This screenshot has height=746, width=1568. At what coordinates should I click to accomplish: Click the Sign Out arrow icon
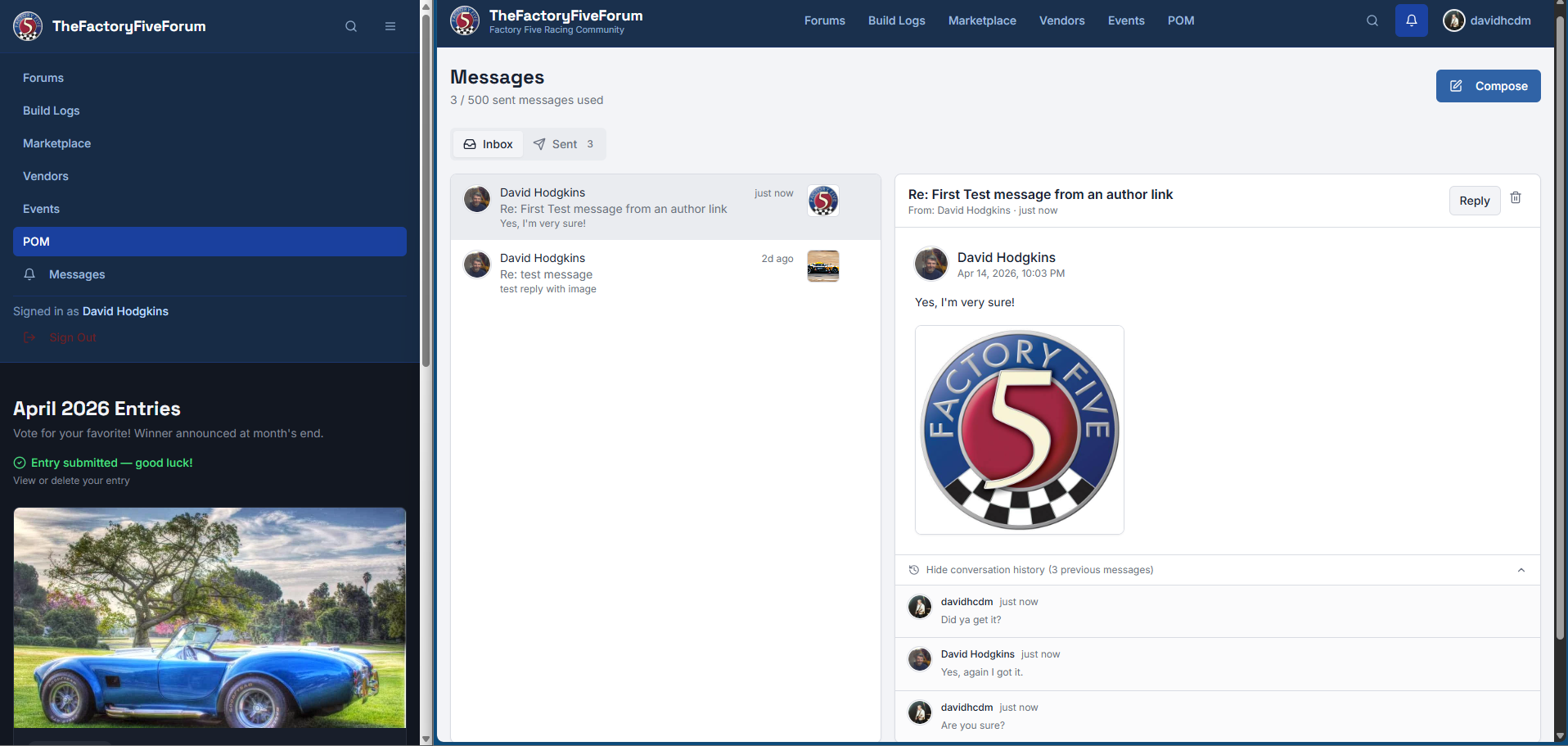[29, 337]
